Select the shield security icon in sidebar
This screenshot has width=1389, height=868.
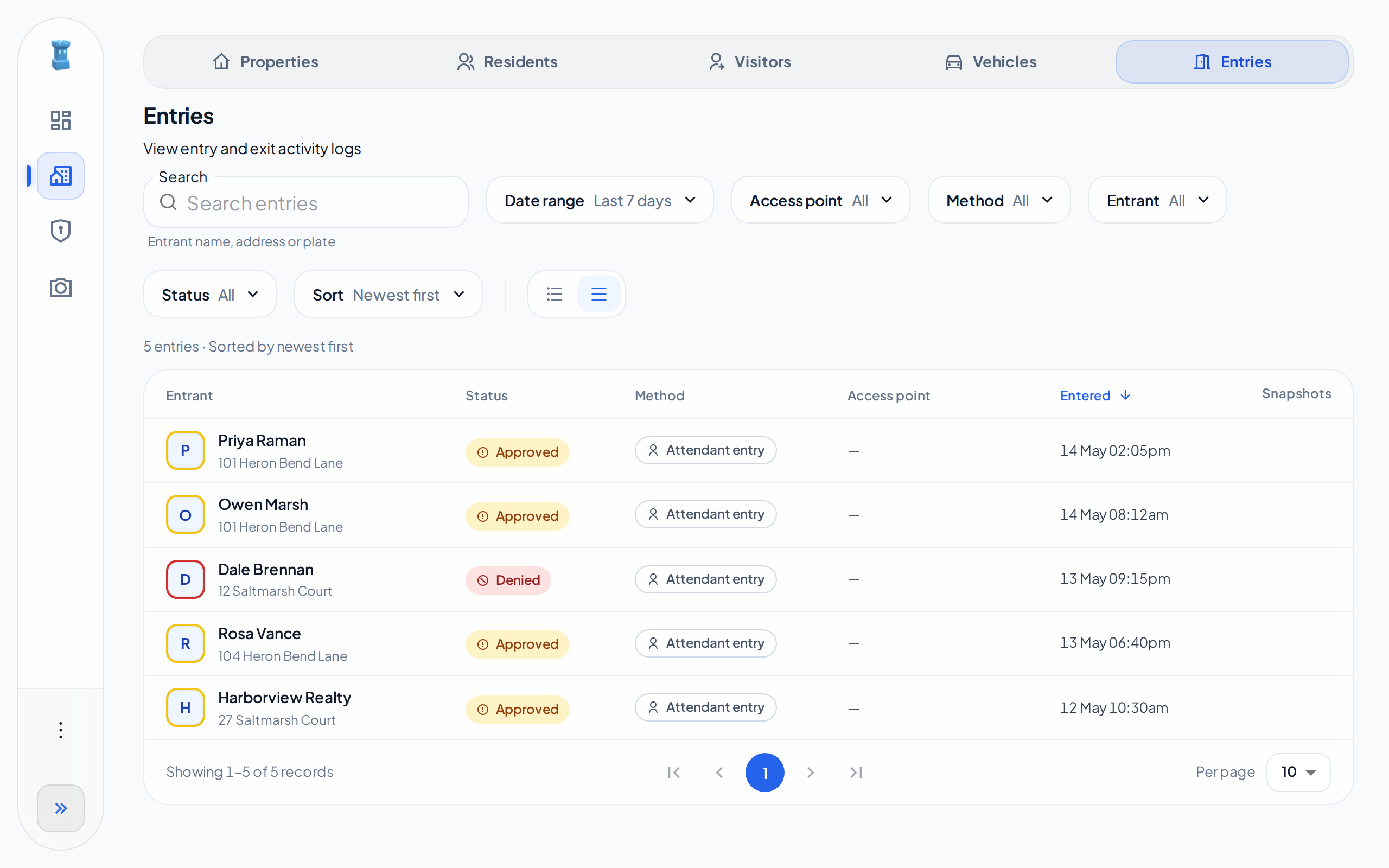coord(60,231)
